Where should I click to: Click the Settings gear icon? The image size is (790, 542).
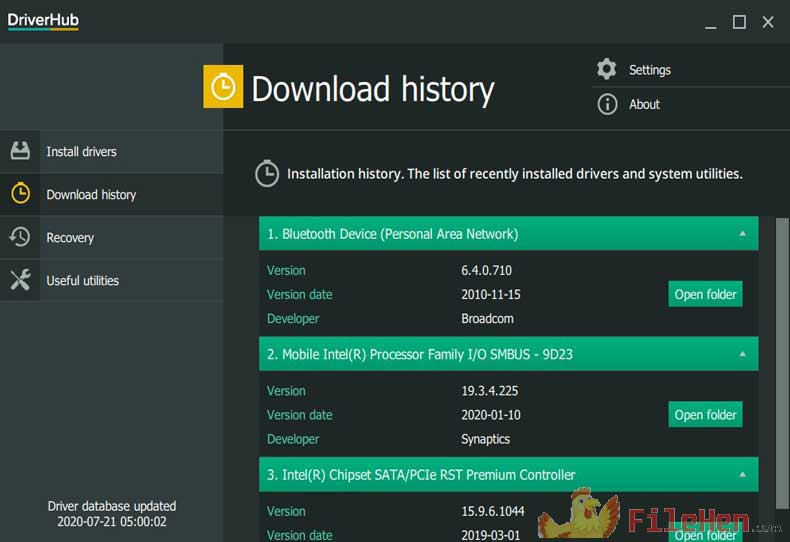pyautogui.click(x=607, y=69)
